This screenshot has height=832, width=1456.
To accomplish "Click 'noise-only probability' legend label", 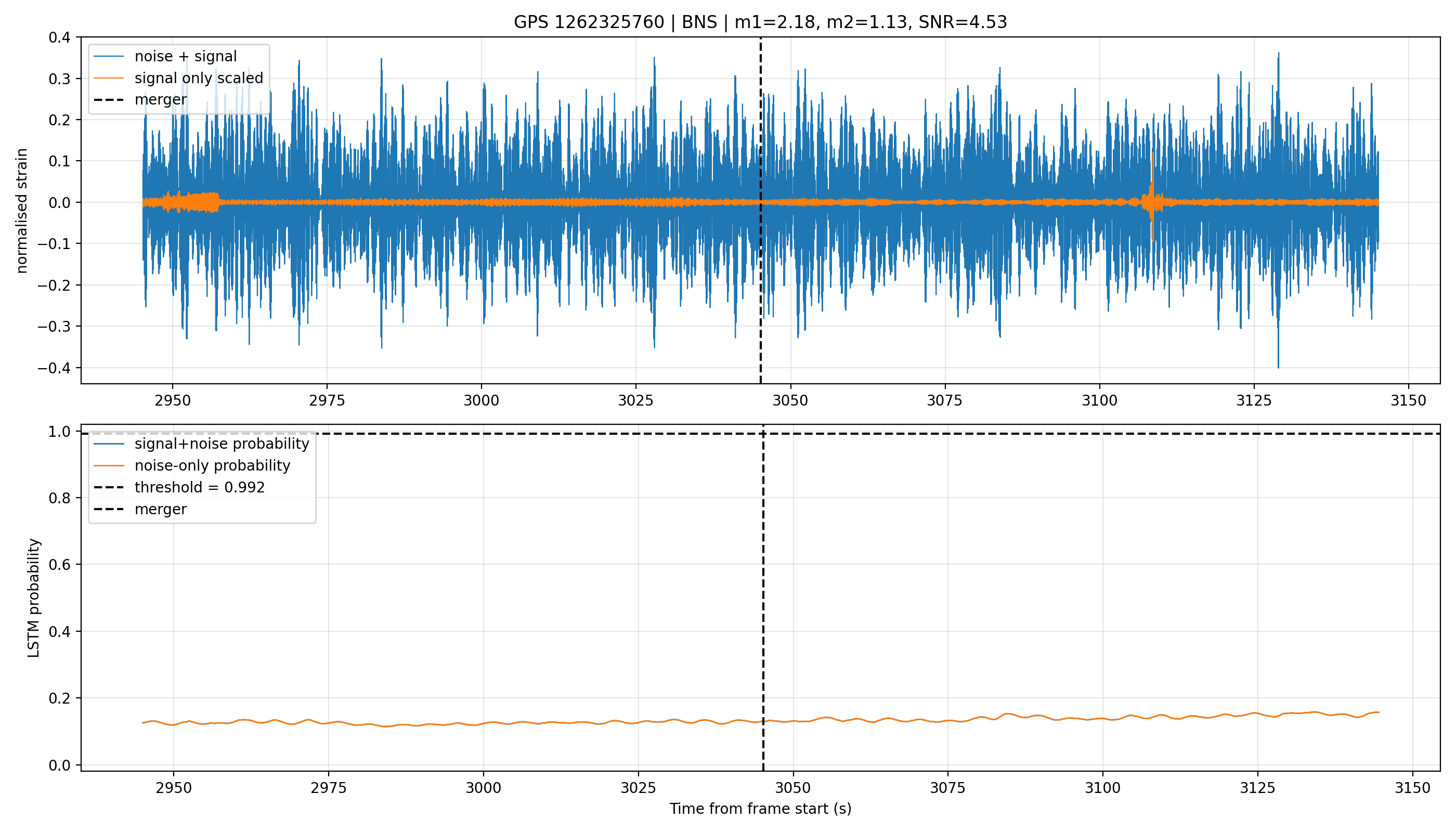I will (213, 466).
